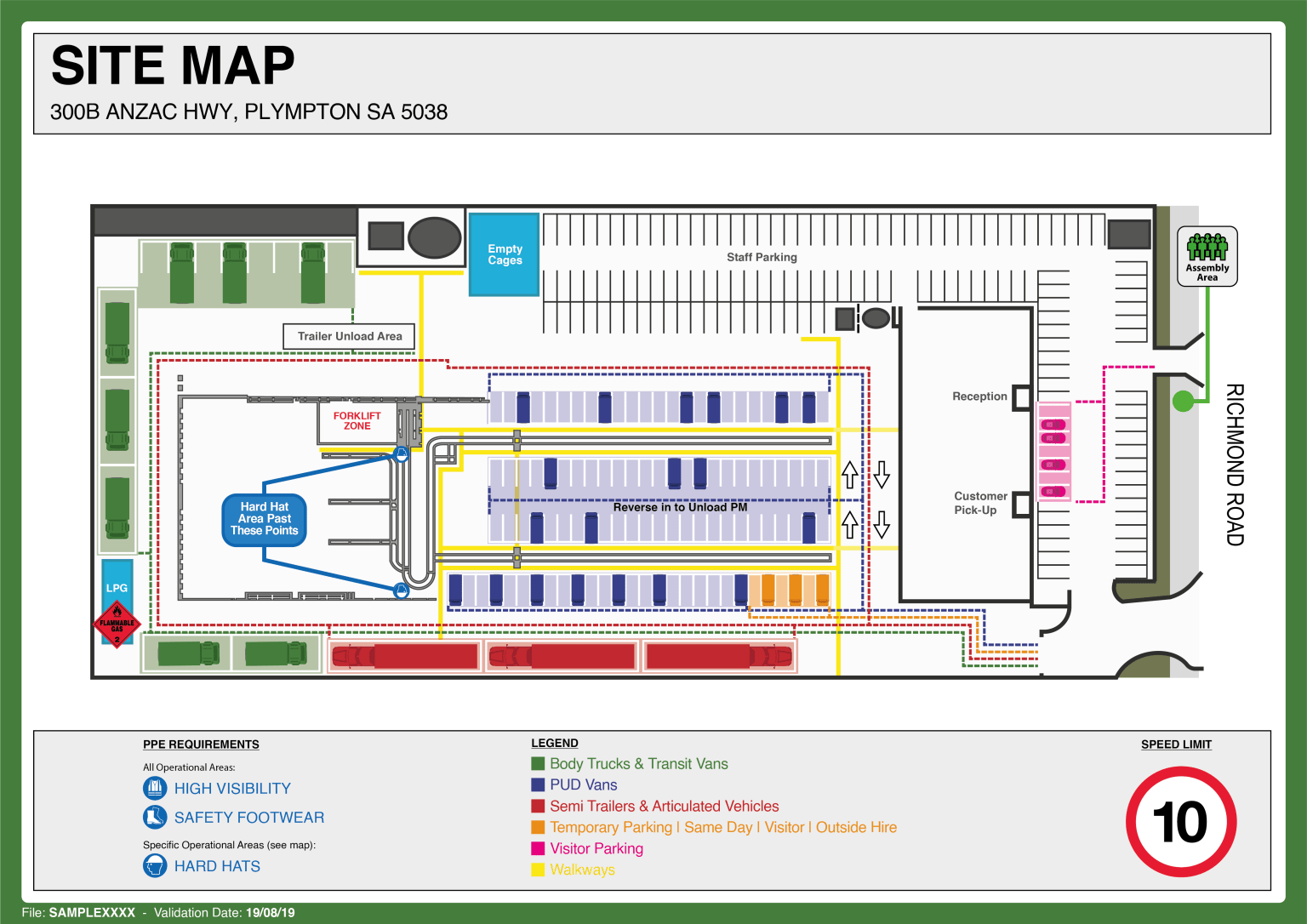Click the 10 speed limit sign

point(1182,819)
